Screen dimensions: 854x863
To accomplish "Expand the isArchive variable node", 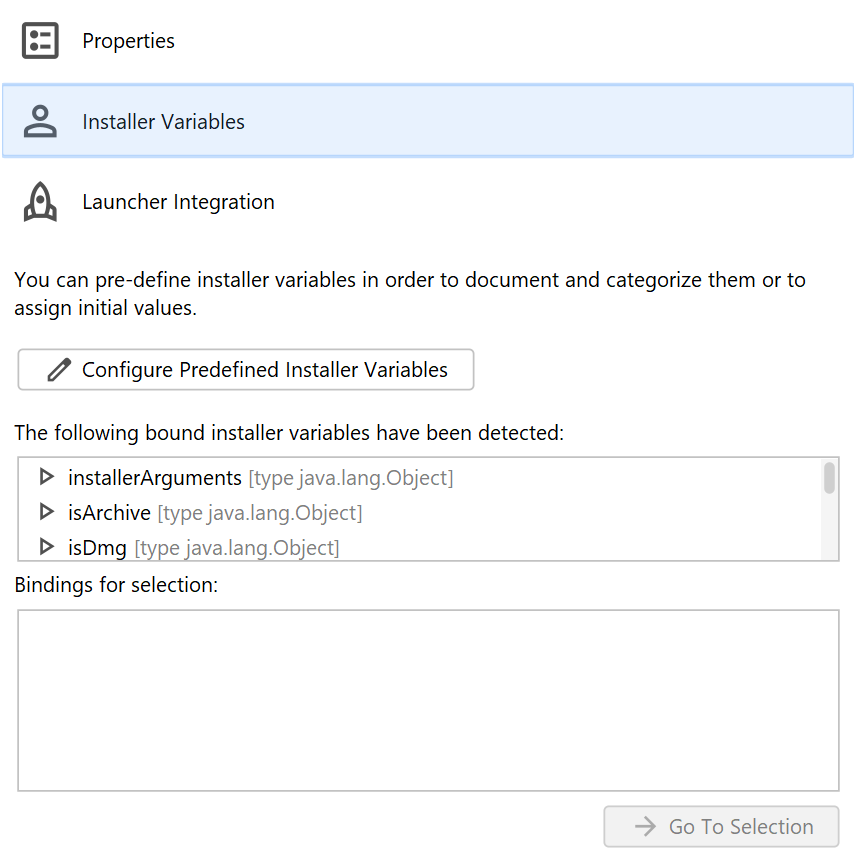I will click(46, 513).
